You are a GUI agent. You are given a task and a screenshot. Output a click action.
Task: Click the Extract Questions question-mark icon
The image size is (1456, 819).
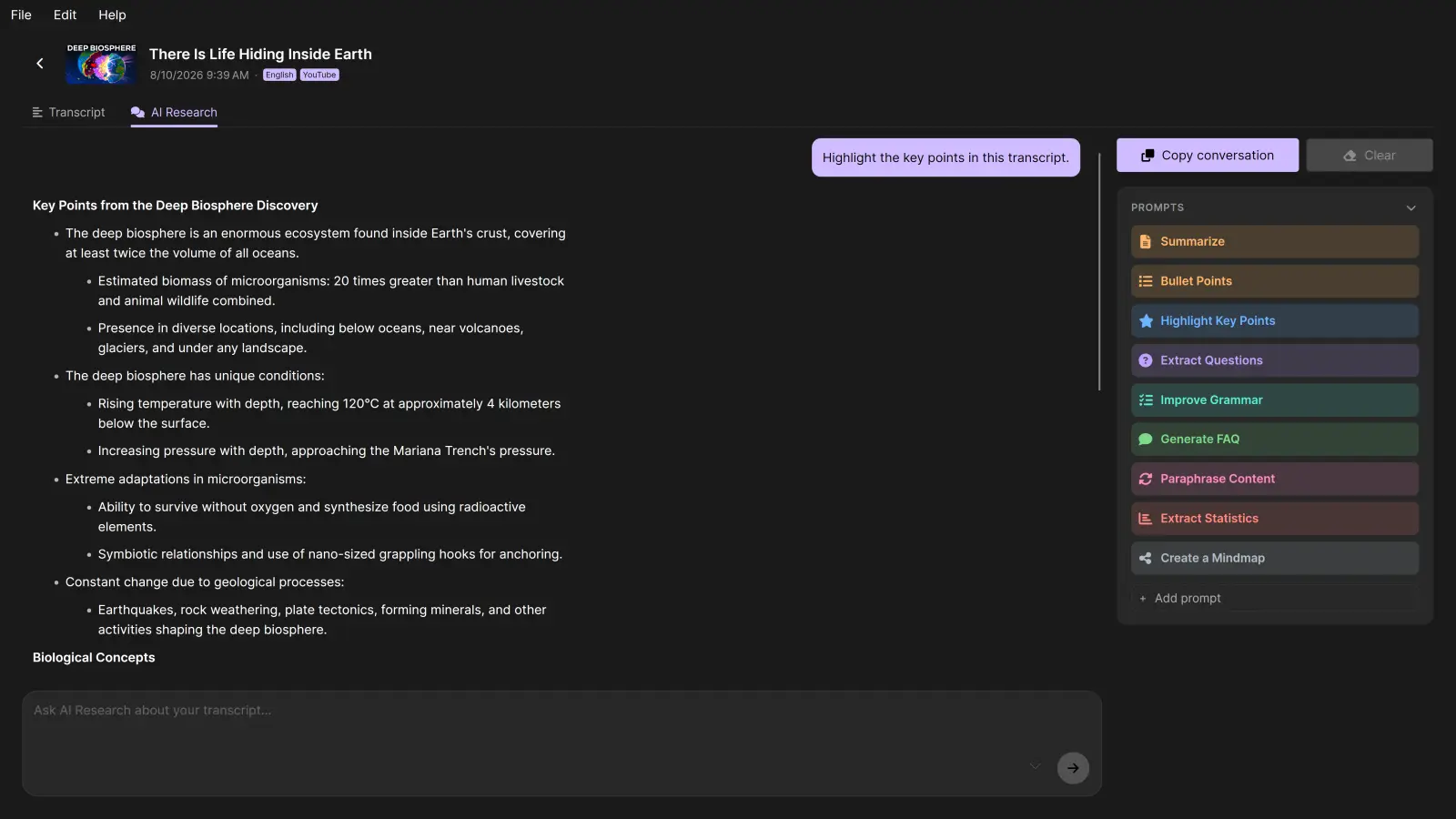(x=1146, y=360)
